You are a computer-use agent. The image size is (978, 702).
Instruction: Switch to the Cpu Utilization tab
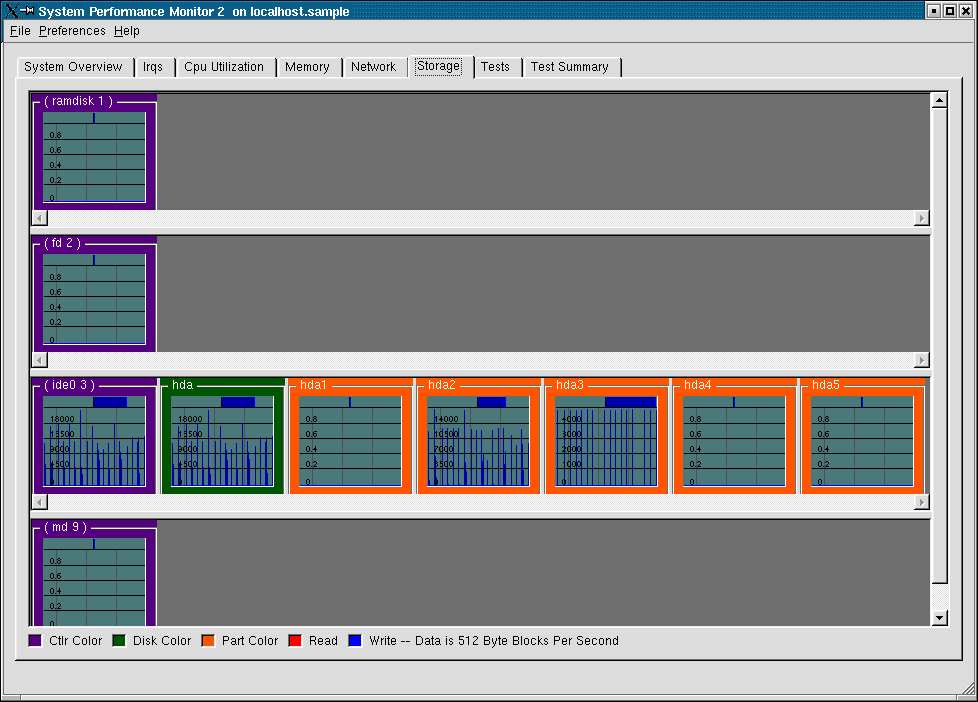[x=224, y=67]
